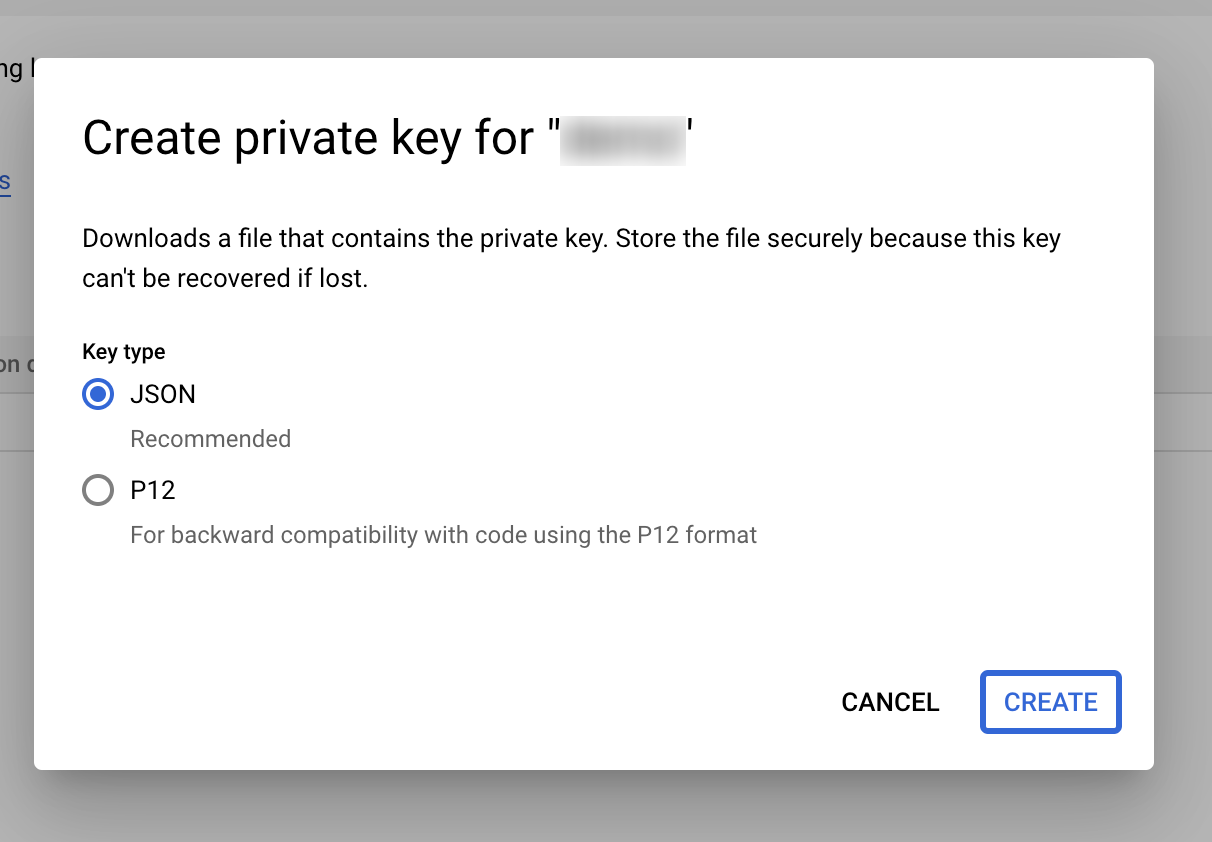The width and height of the screenshot is (1212, 842).
Task: Click the P12 backward compatibility description
Action: (x=443, y=535)
